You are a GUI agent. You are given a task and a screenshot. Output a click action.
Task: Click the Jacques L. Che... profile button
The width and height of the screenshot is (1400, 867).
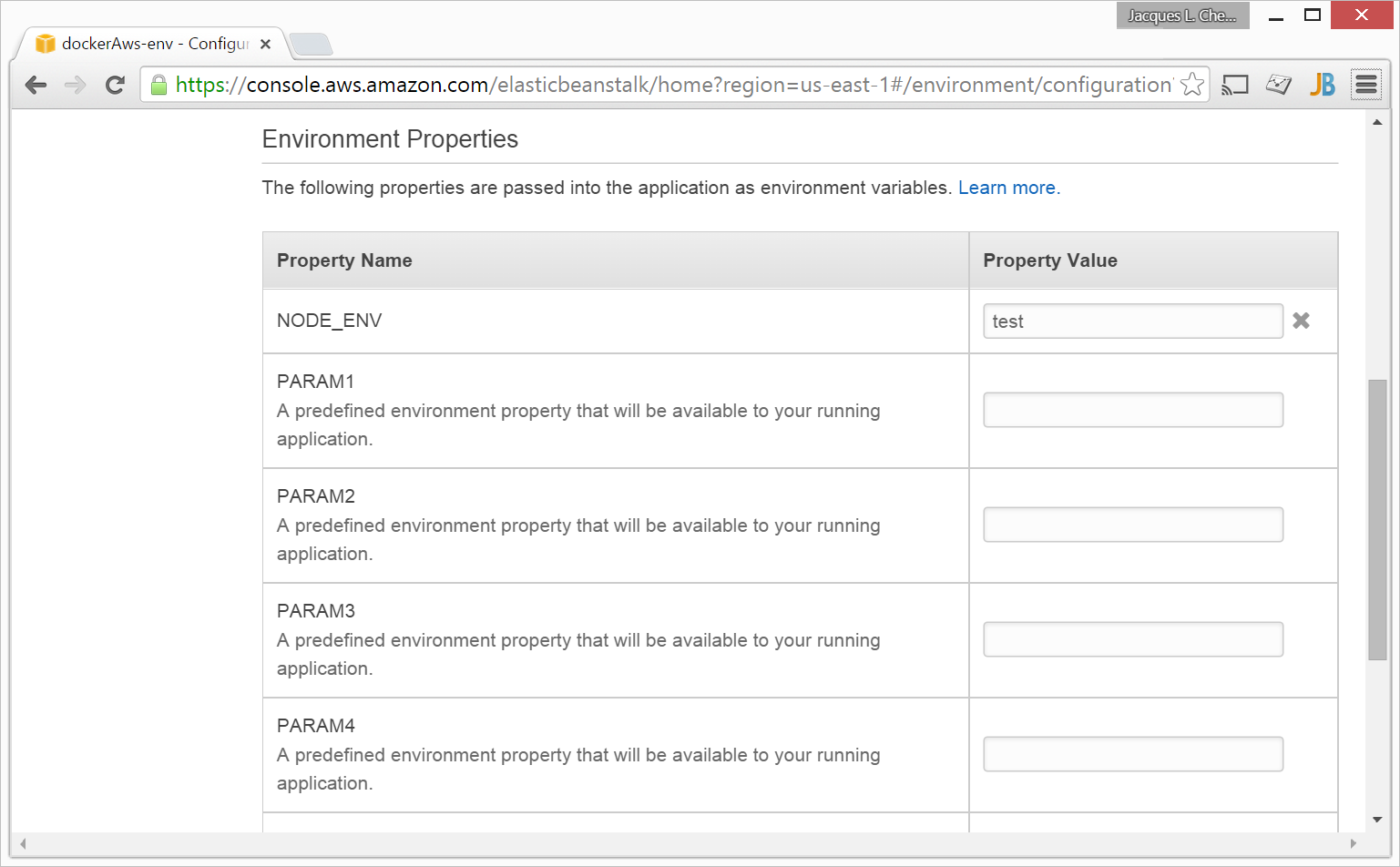tap(1181, 15)
